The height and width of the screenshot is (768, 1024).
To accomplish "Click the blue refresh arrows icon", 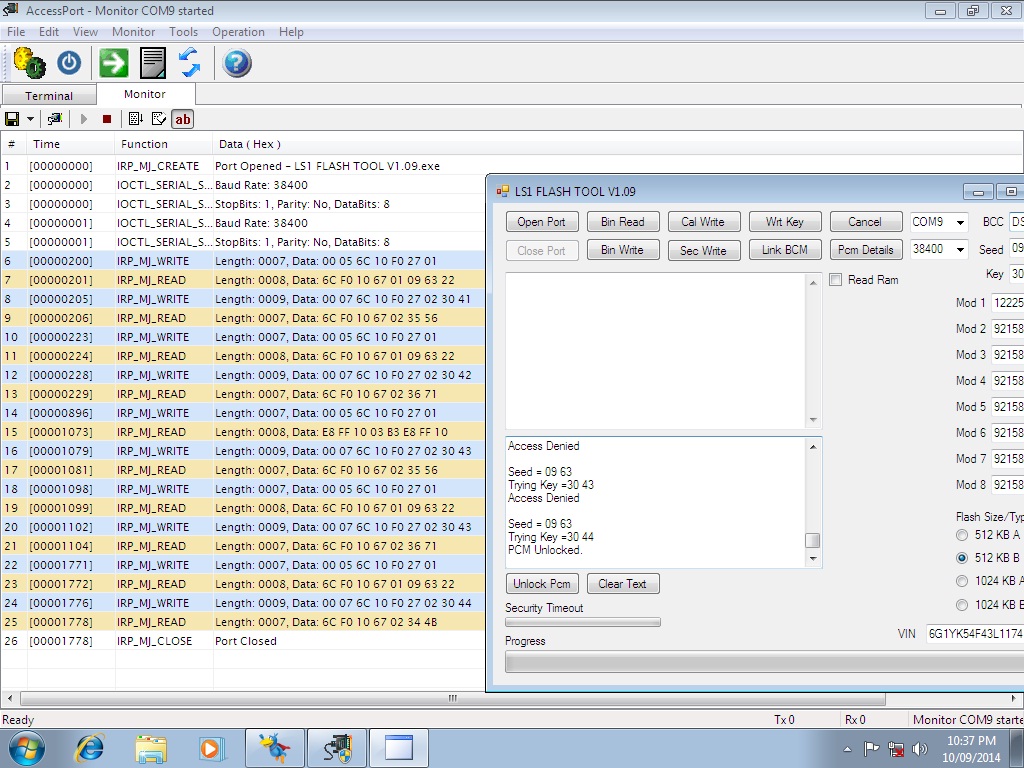I will click(189, 63).
